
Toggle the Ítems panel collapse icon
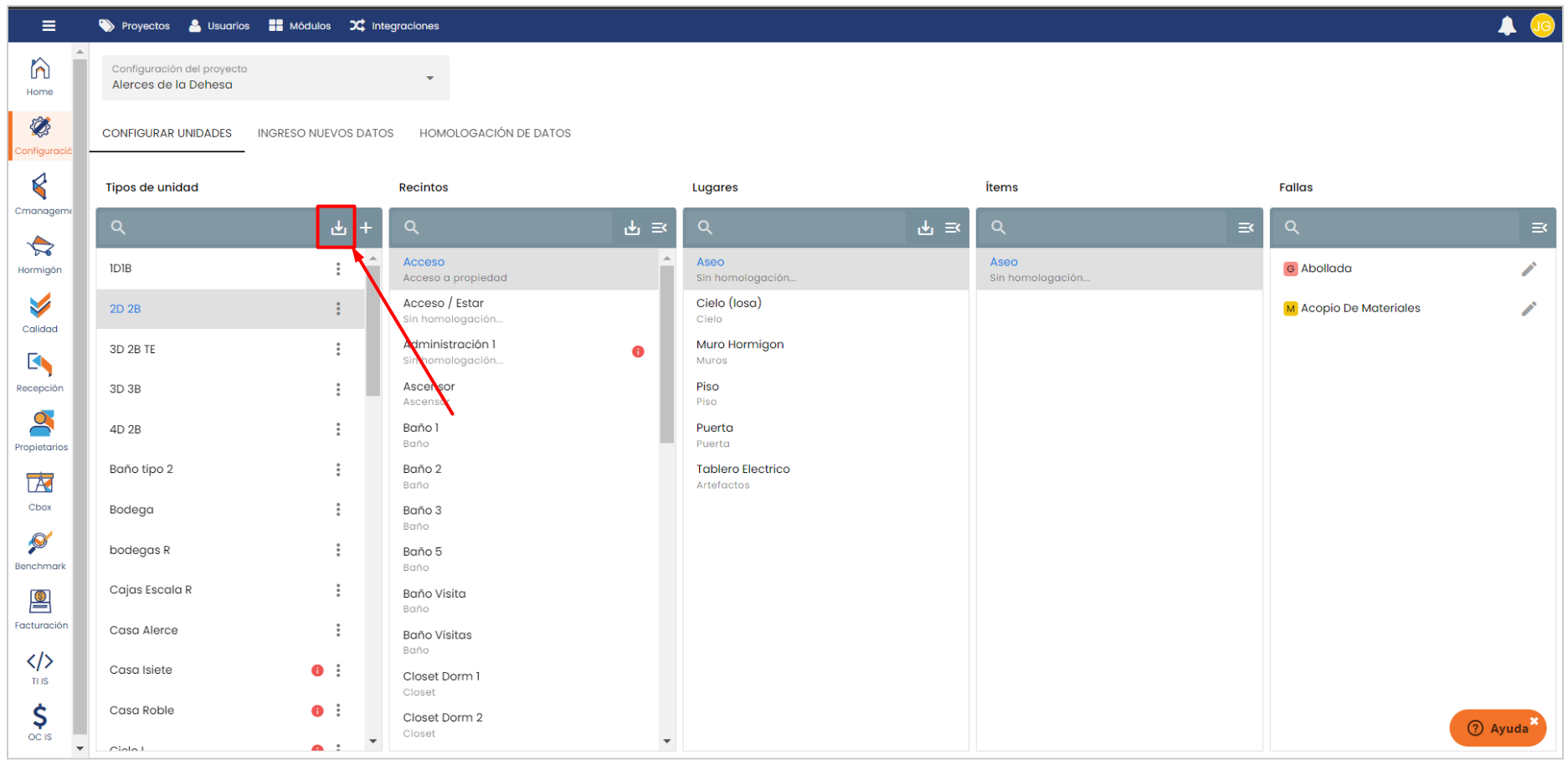(x=1246, y=228)
